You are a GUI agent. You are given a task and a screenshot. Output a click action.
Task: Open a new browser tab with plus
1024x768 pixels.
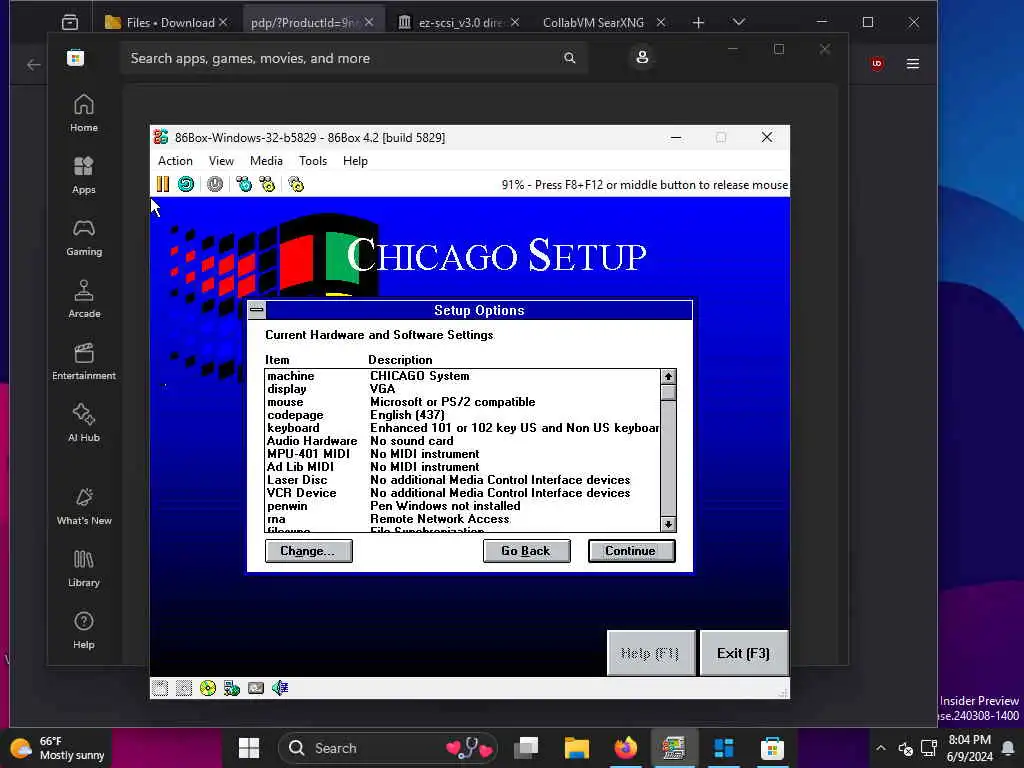698,23
